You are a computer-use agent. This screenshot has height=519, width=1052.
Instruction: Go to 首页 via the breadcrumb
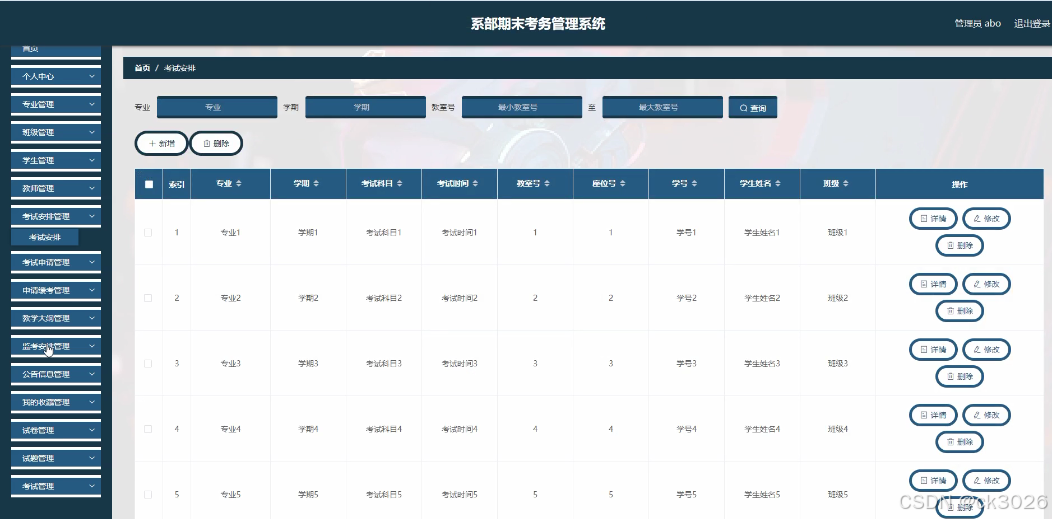[142, 68]
